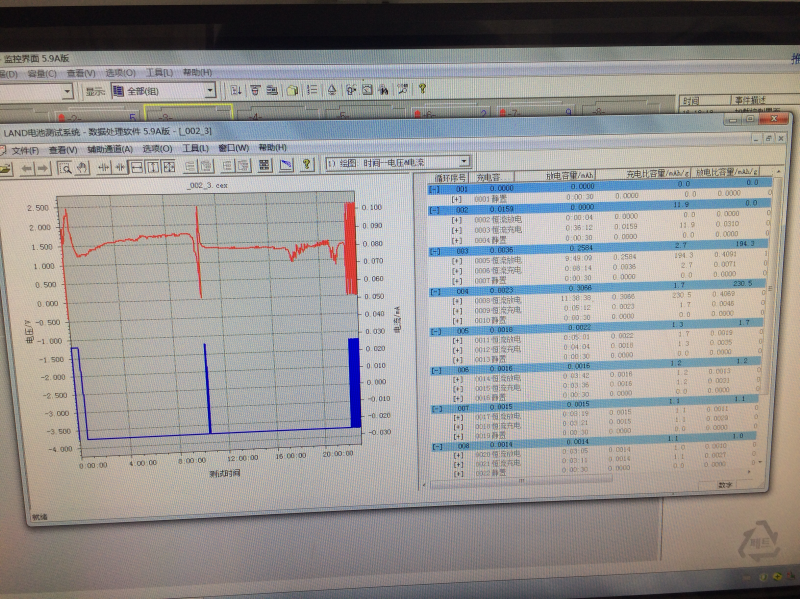Click the 时间 column header in the monitor event panel
The image size is (800, 599).
pyautogui.click(x=705, y=101)
